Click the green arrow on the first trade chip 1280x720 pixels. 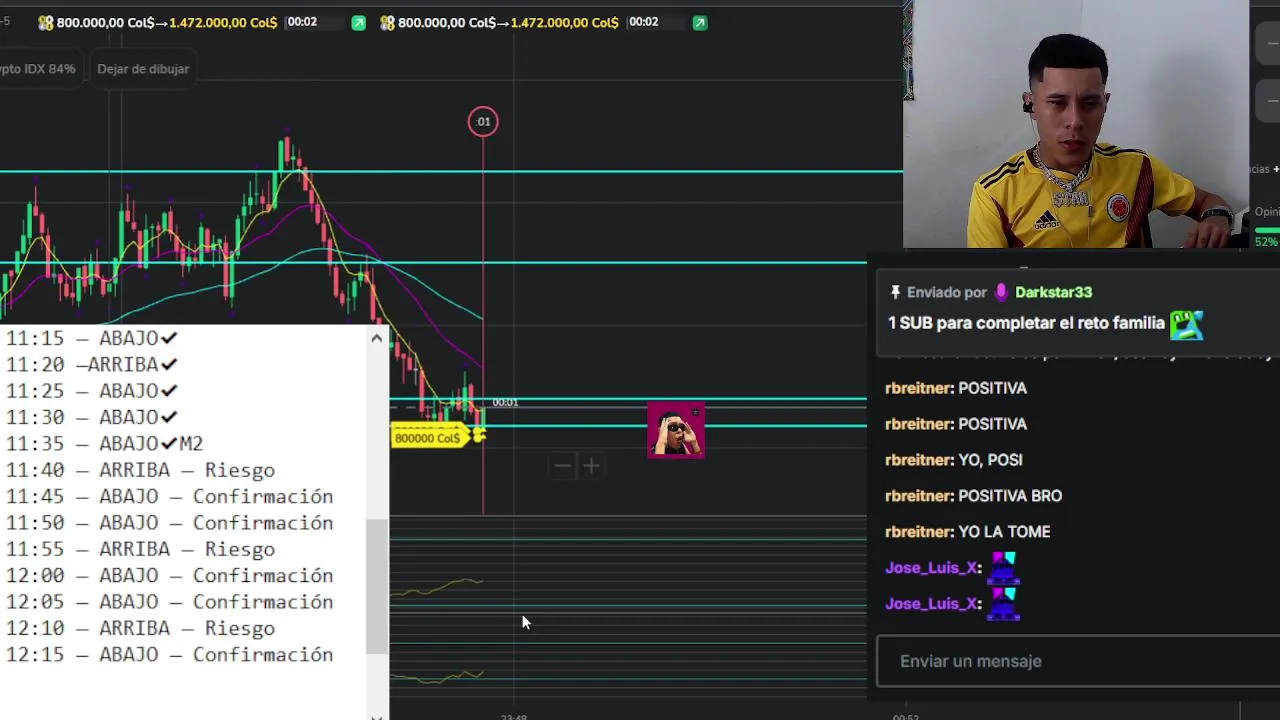pos(358,22)
